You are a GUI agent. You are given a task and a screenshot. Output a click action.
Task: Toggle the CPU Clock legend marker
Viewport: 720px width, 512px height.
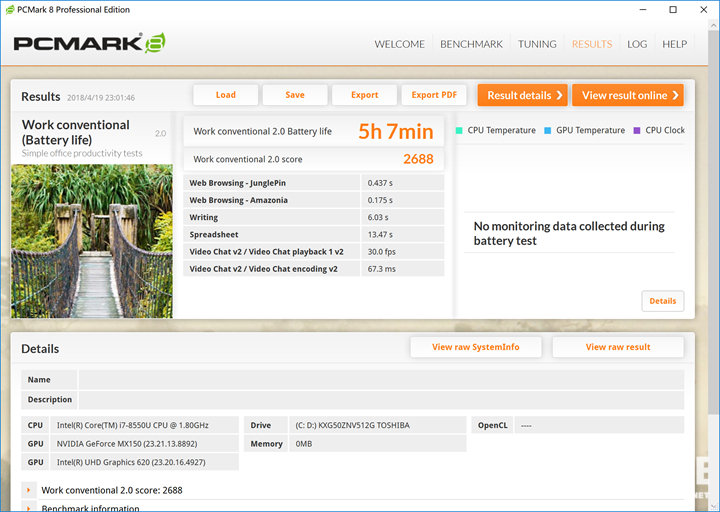click(636, 130)
